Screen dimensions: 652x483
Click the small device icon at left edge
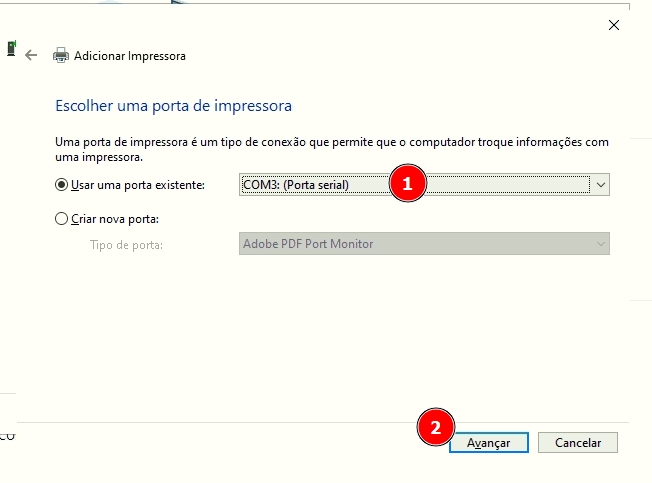pyautogui.click(x=10, y=48)
